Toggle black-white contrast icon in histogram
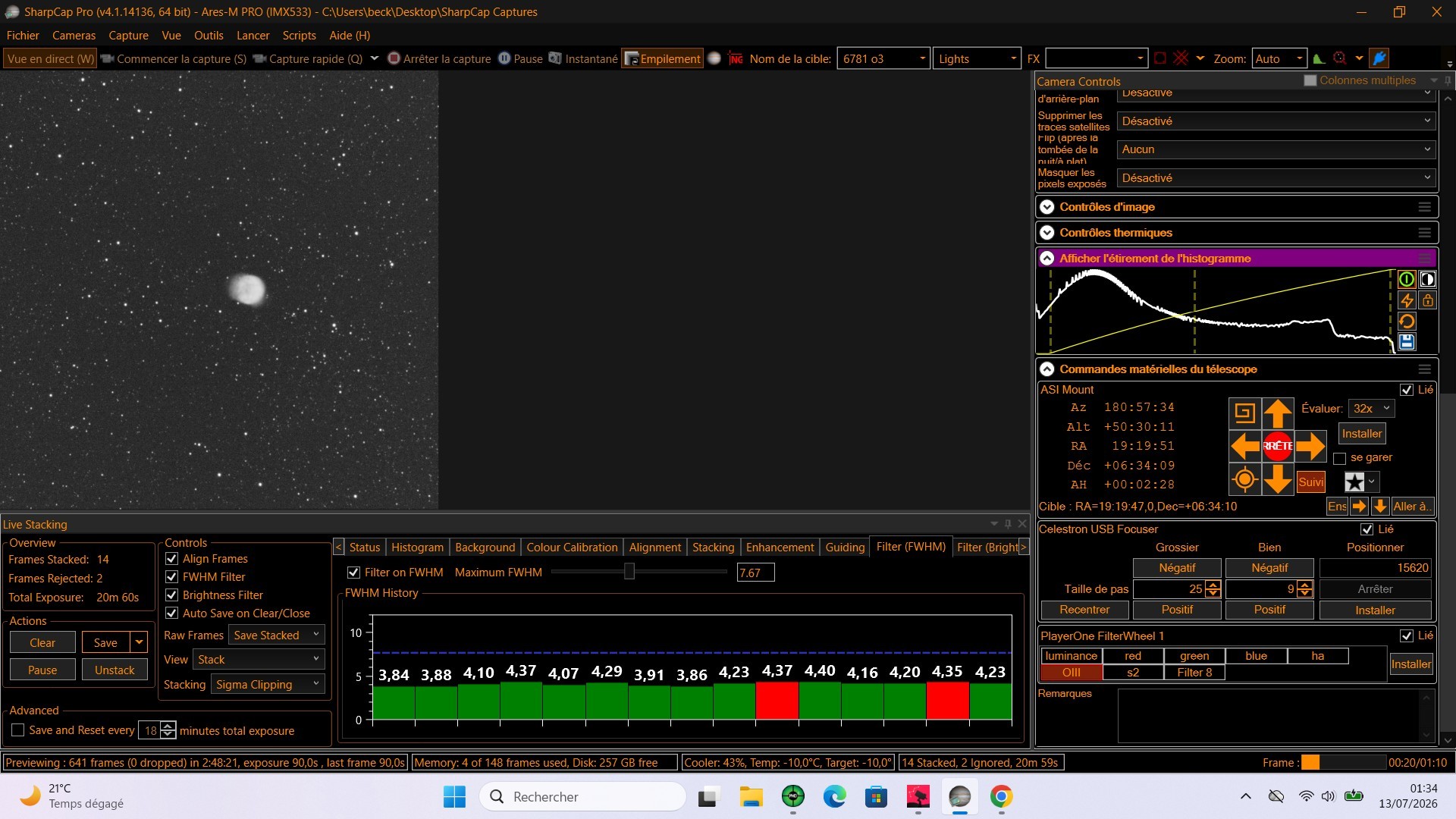1456x819 pixels. point(1427,279)
